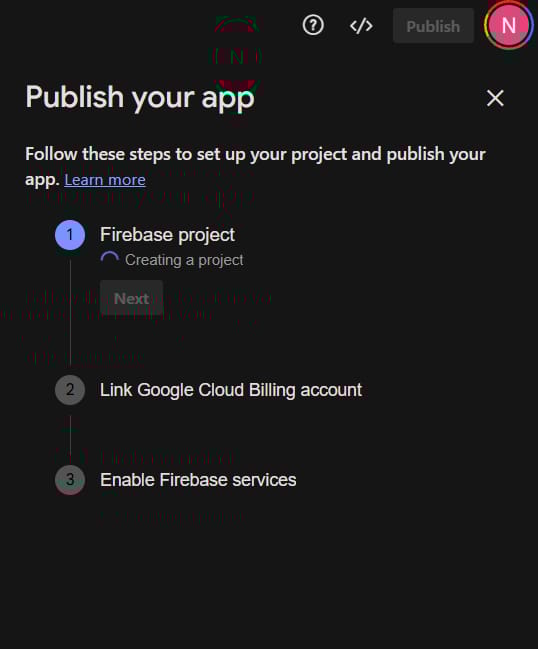Viewport: 538px width, 649px height.
Task: Click the loading spinner beside Creating a project
Action: (x=110, y=260)
